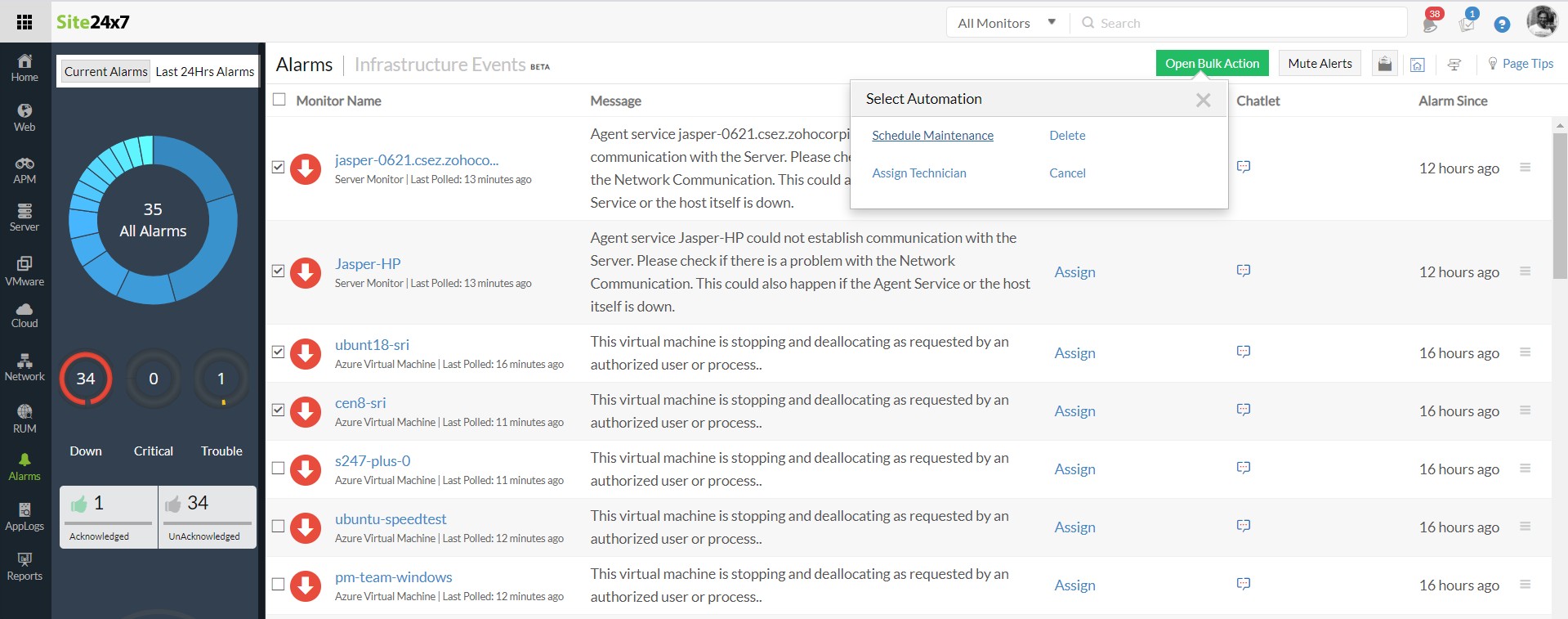Check the pm-team-windows alarm checkbox
The height and width of the screenshot is (619, 1568).
click(x=278, y=585)
